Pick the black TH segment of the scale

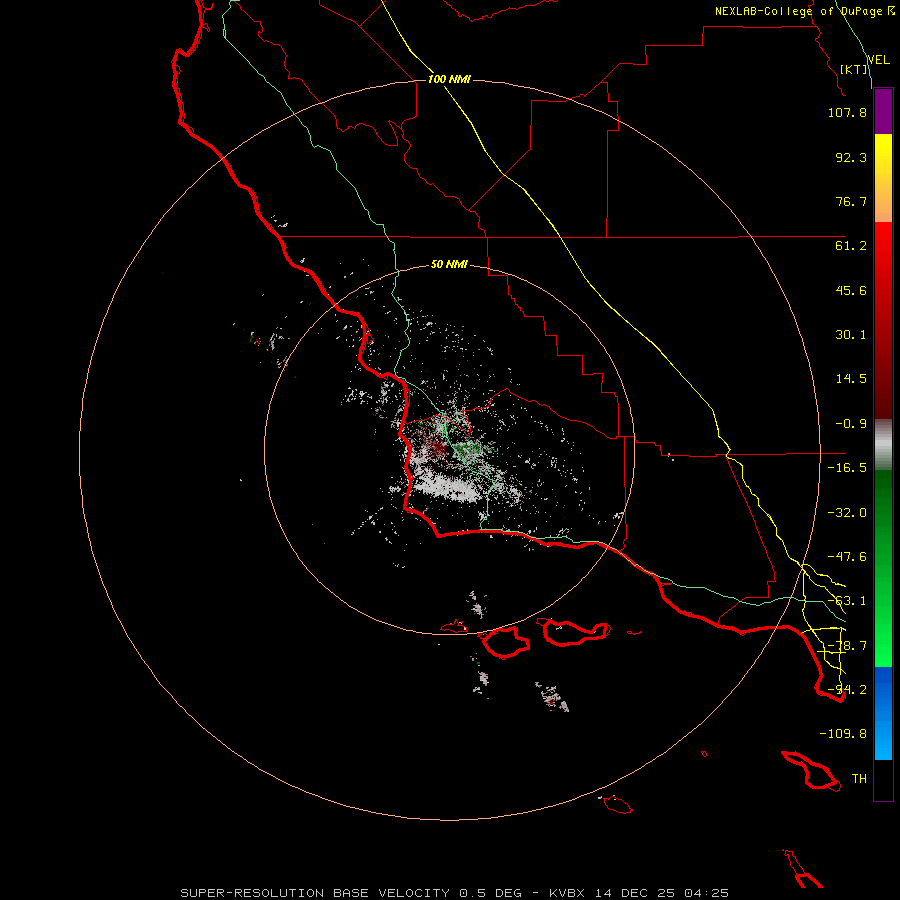coord(883,780)
